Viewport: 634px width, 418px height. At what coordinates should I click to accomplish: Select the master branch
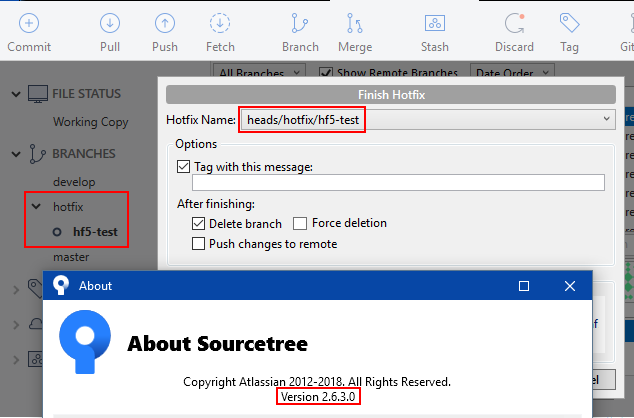click(x=71, y=257)
